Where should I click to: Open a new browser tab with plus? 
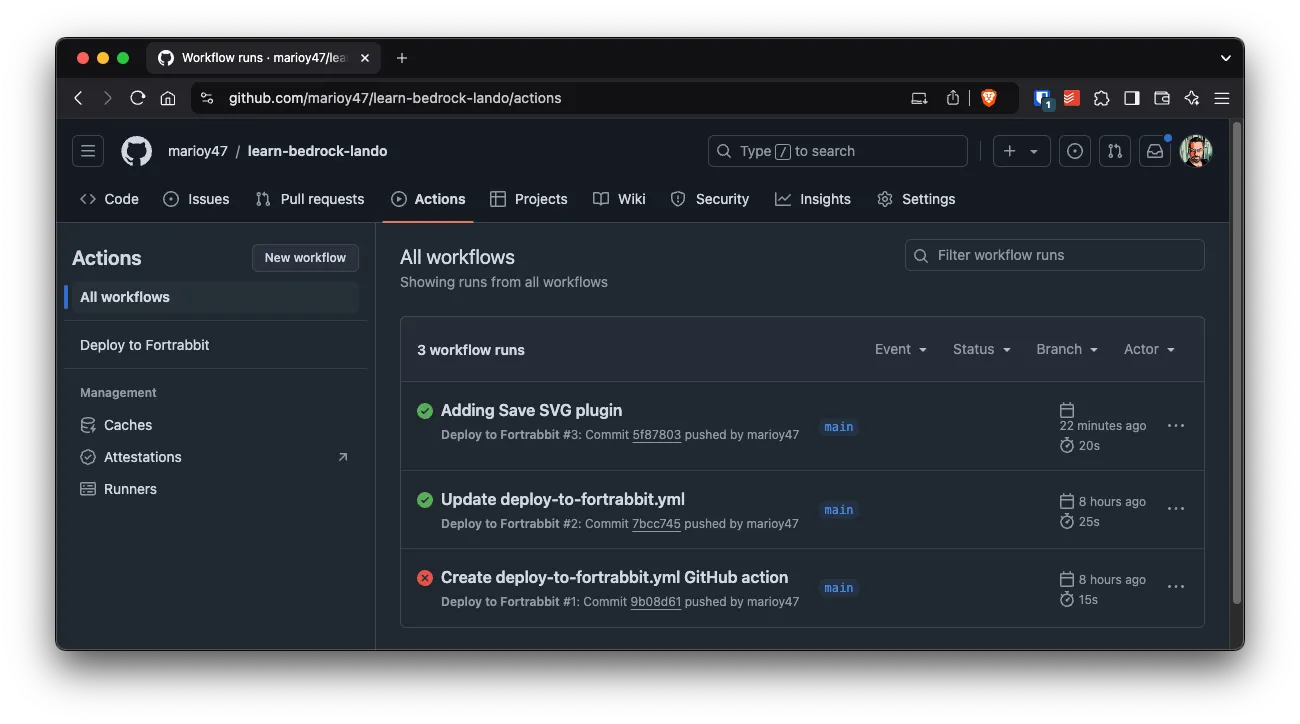(402, 58)
